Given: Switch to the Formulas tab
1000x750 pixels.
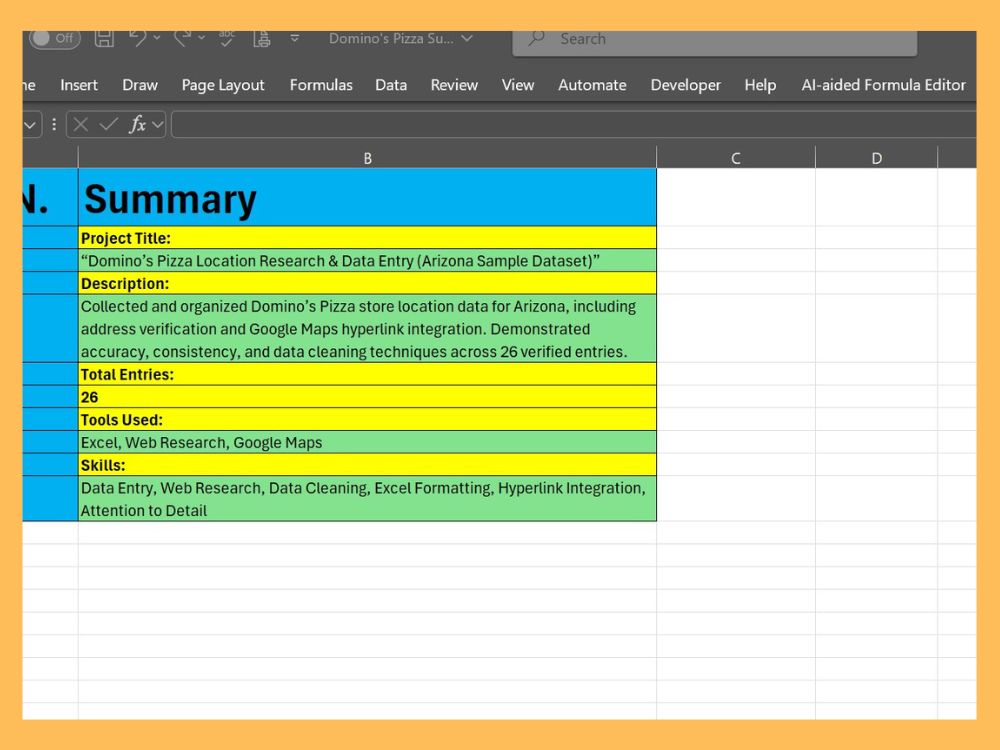Looking at the screenshot, I should click(321, 85).
